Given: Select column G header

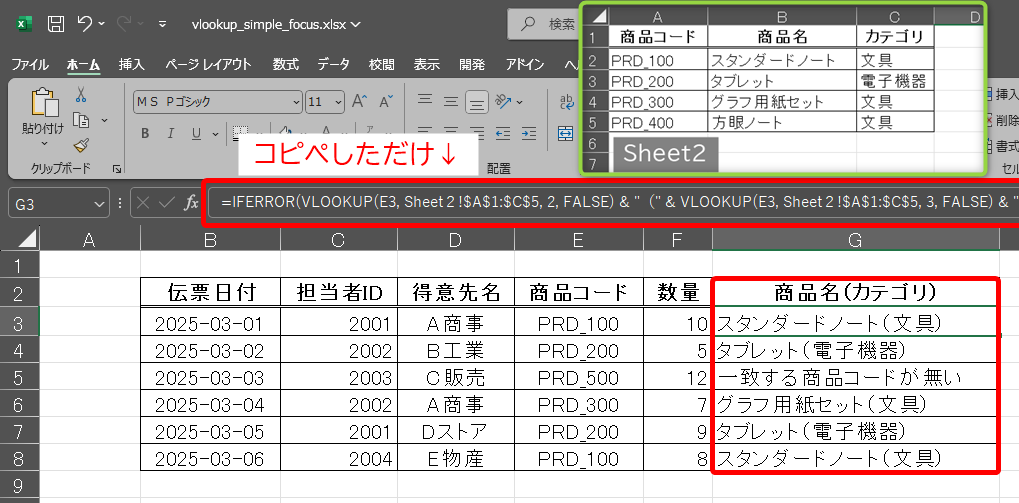Looking at the screenshot, I should (854, 239).
